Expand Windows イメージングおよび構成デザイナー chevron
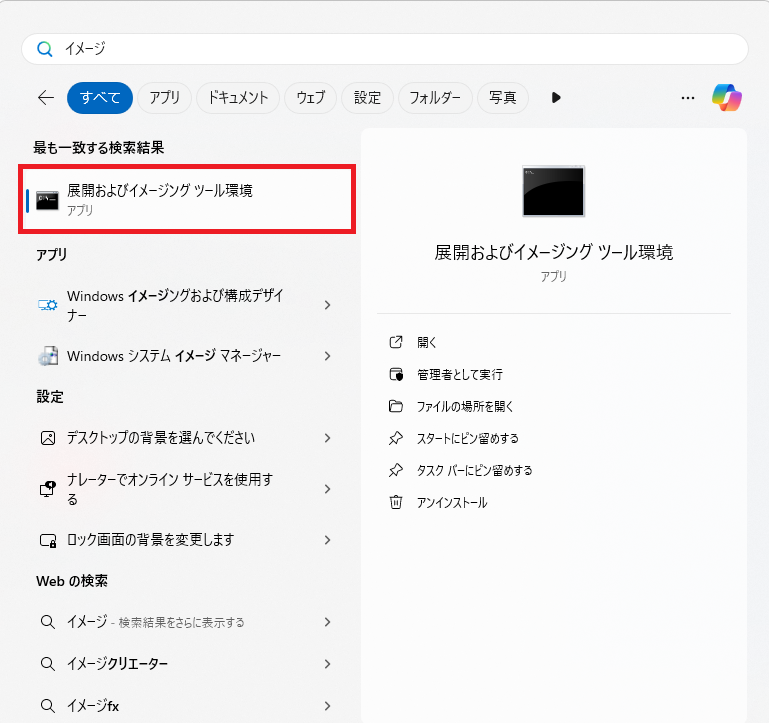The height and width of the screenshot is (723, 769). tap(327, 305)
